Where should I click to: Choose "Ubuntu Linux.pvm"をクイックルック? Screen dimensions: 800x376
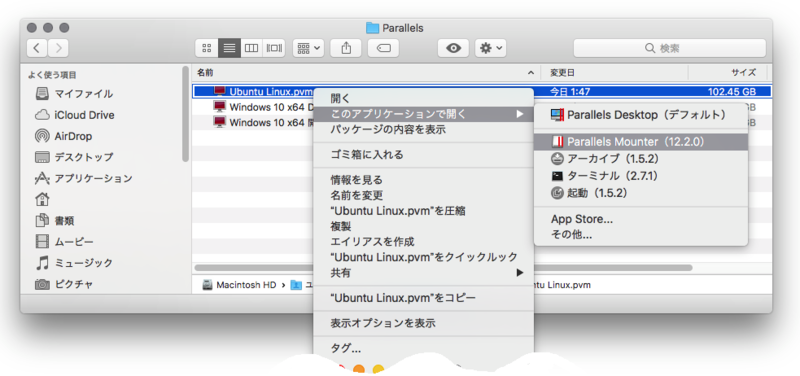(423, 257)
